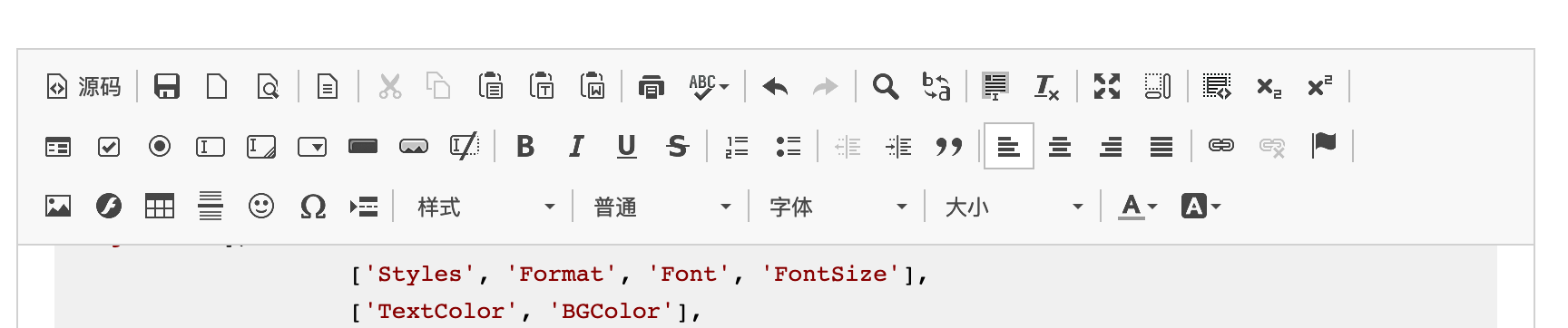
Task: Insert a special character (Omega)
Action: coord(312,207)
